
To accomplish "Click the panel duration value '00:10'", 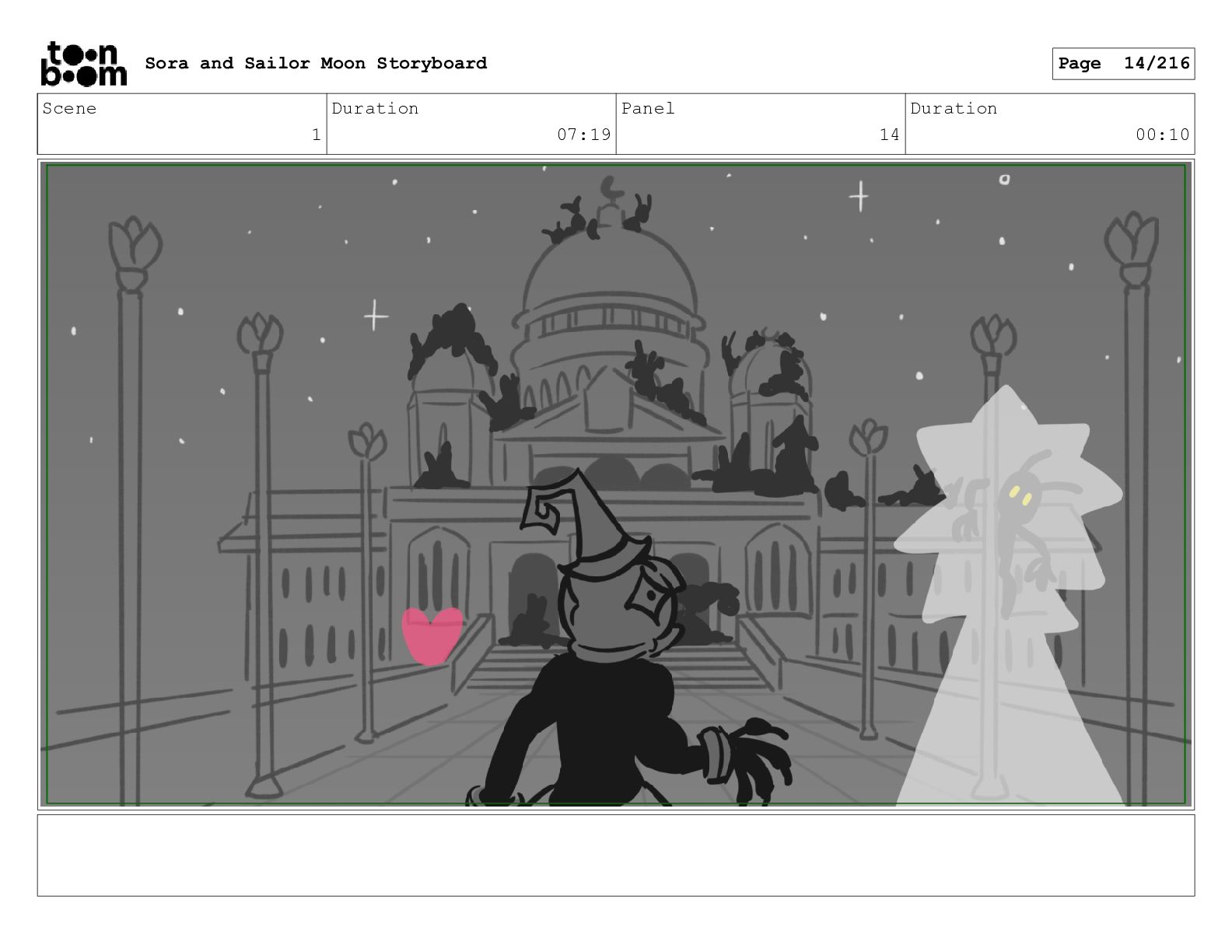I will click(x=1162, y=135).
